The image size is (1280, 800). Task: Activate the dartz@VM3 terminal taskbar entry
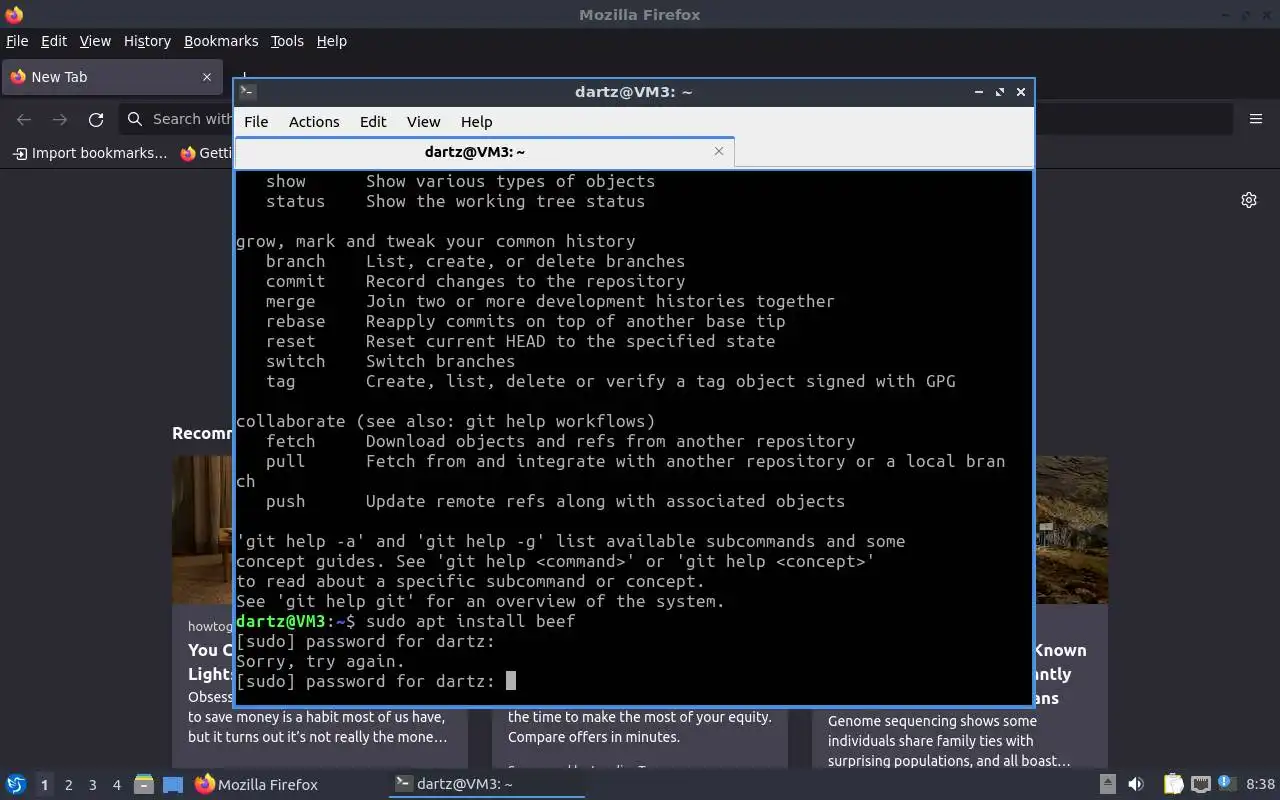pos(487,785)
